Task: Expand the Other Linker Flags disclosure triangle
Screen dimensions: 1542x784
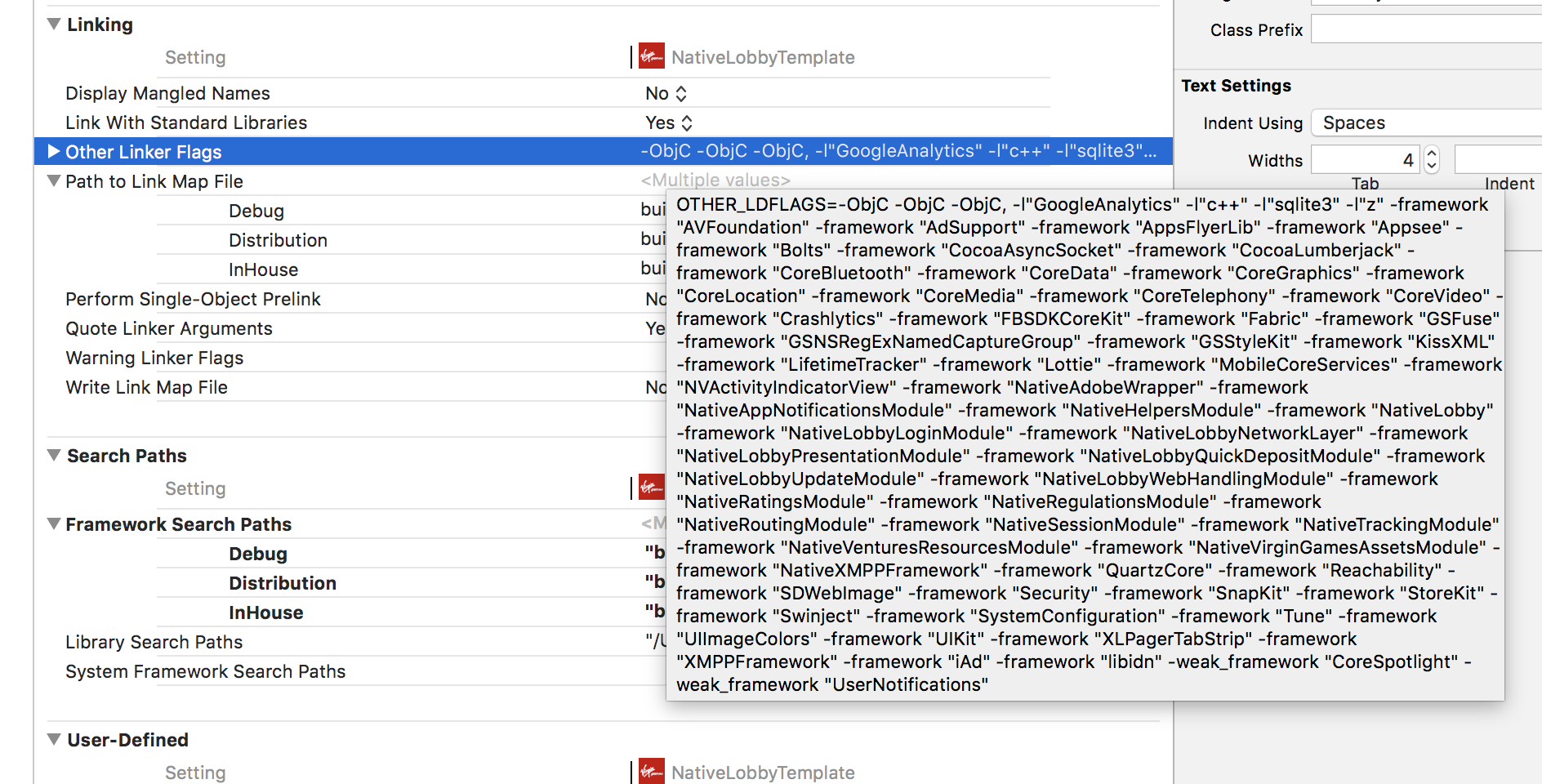Action: [53, 151]
